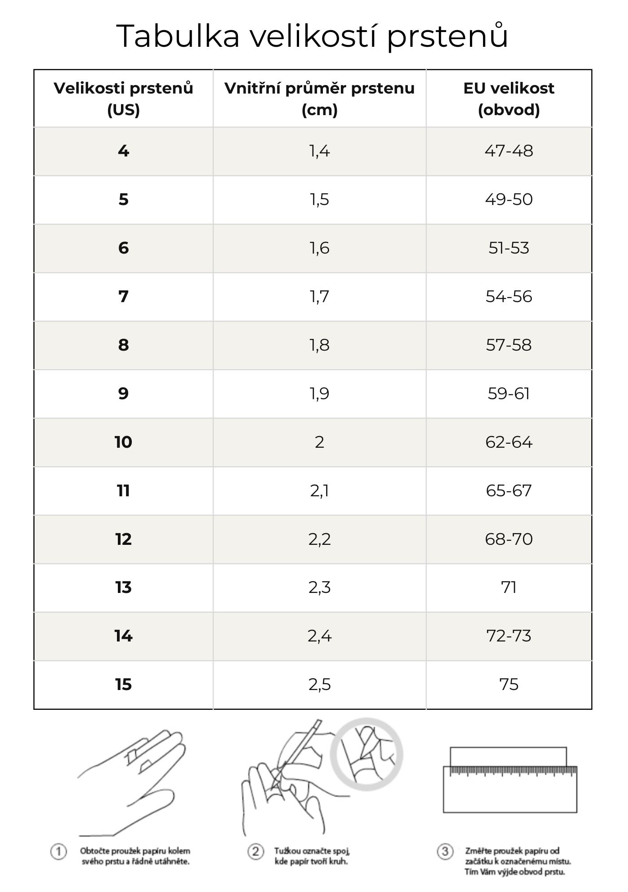
Task: Click the 2,2 inner diameter cell
Action: (319, 539)
